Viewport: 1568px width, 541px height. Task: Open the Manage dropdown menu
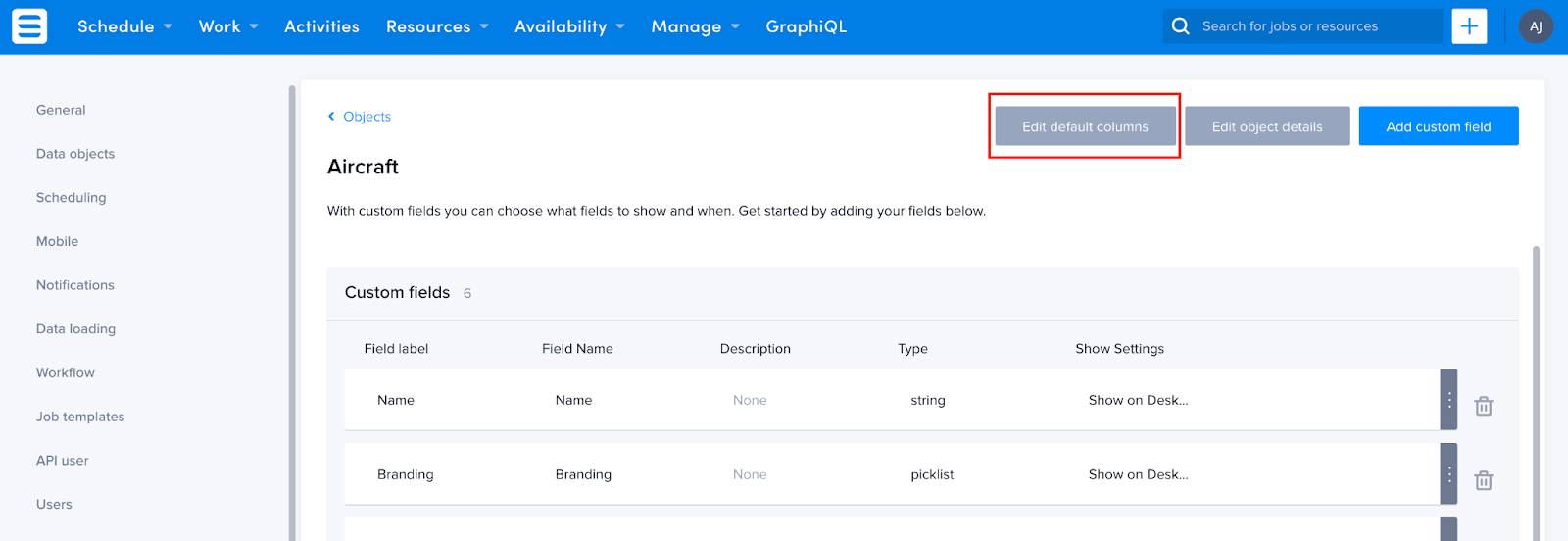[x=695, y=26]
